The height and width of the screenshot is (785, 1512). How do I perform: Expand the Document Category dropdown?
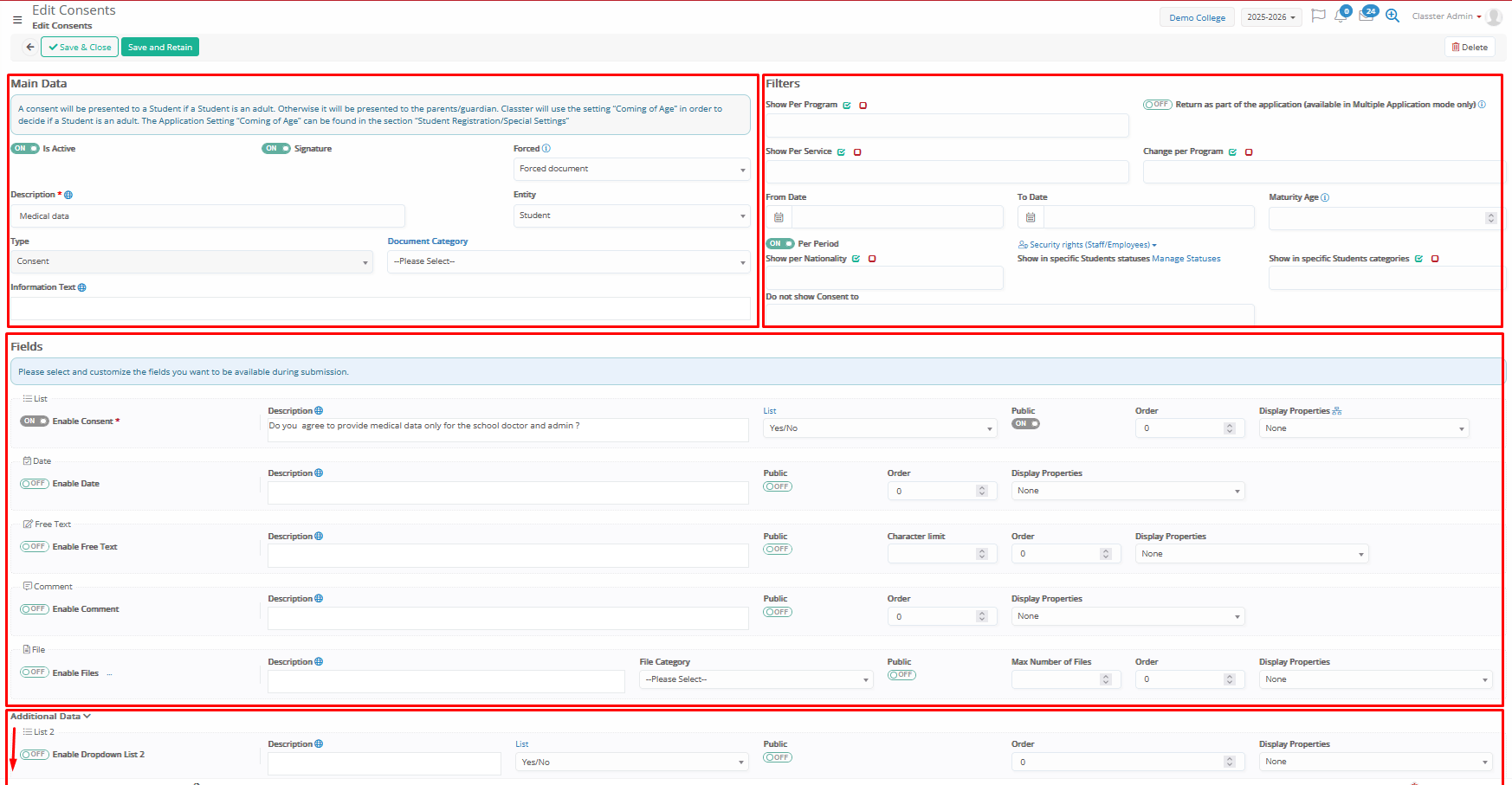pyautogui.click(x=568, y=261)
